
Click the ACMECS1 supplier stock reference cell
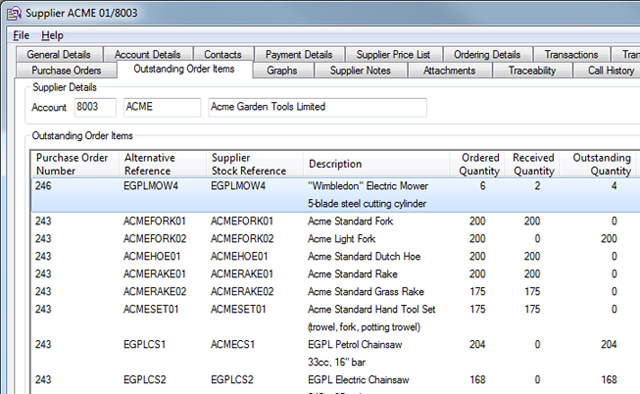pyautogui.click(x=232, y=345)
